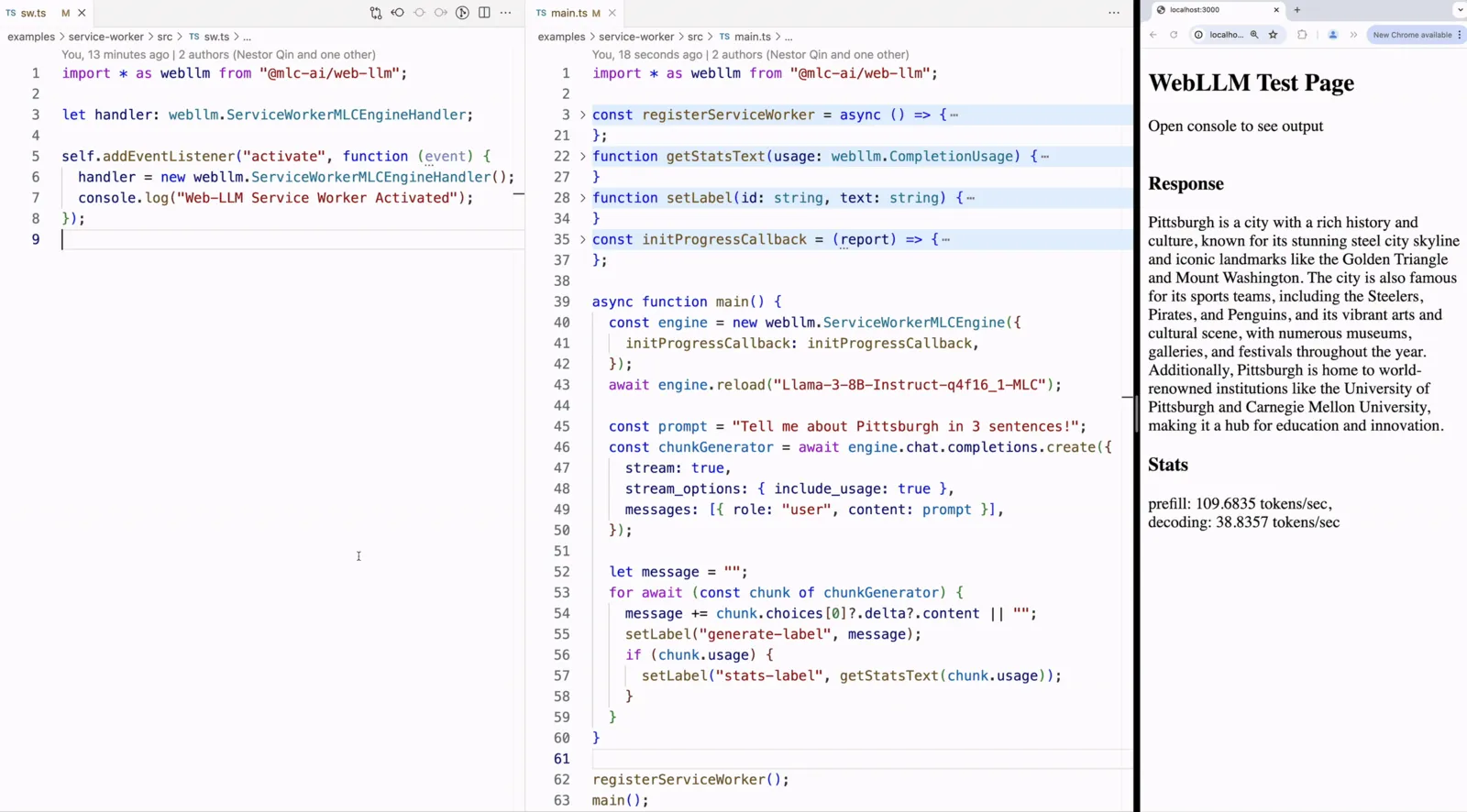This screenshot has width=1467, height=812.
Task: Click the zoom magnifier in address bar
Action: click(1254, 35)
